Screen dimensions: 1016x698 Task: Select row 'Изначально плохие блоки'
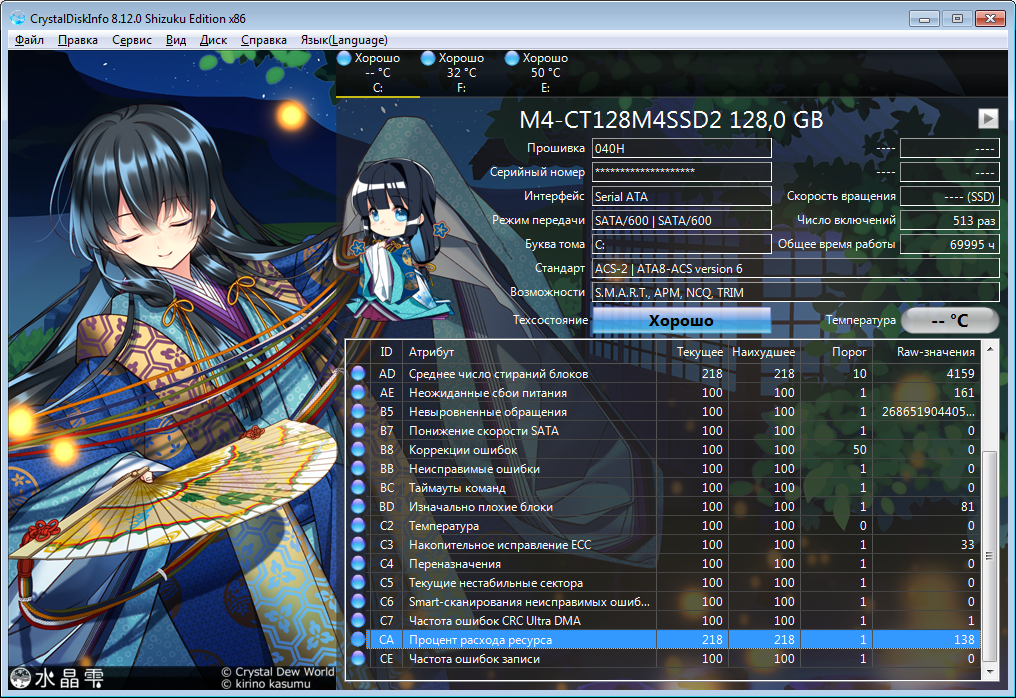click(664, 506)
